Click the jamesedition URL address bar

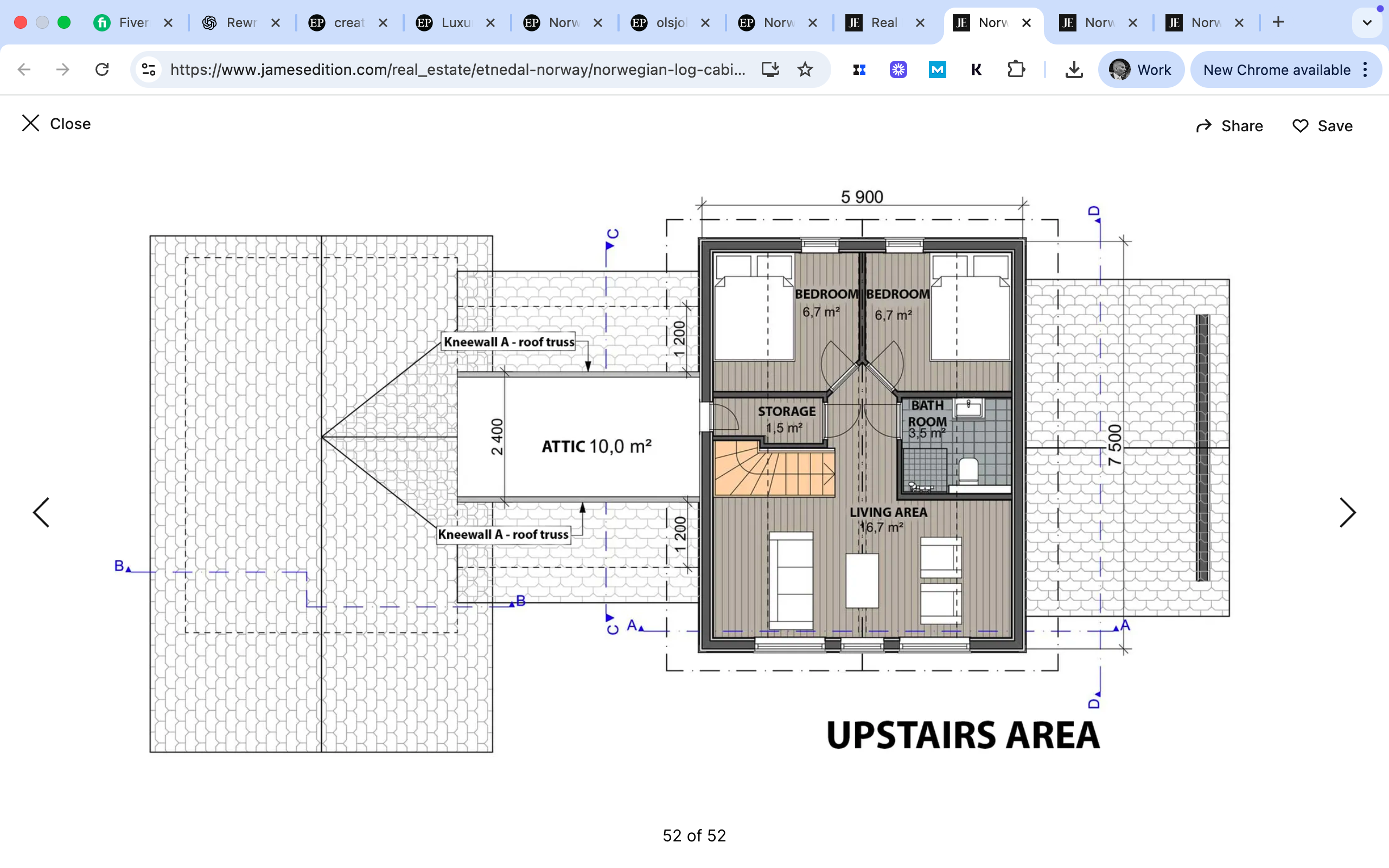click(x=457, y=69)
